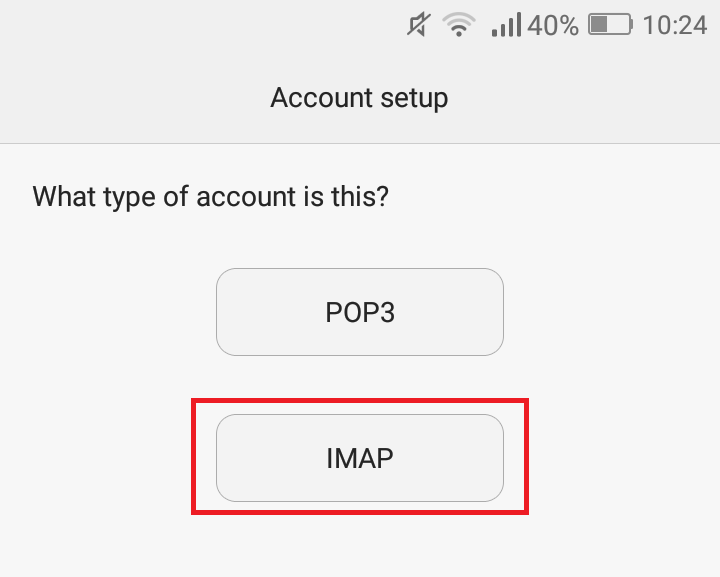Click the account type question text
Viewport: 720px width, 577px height.
pos(210,195)
